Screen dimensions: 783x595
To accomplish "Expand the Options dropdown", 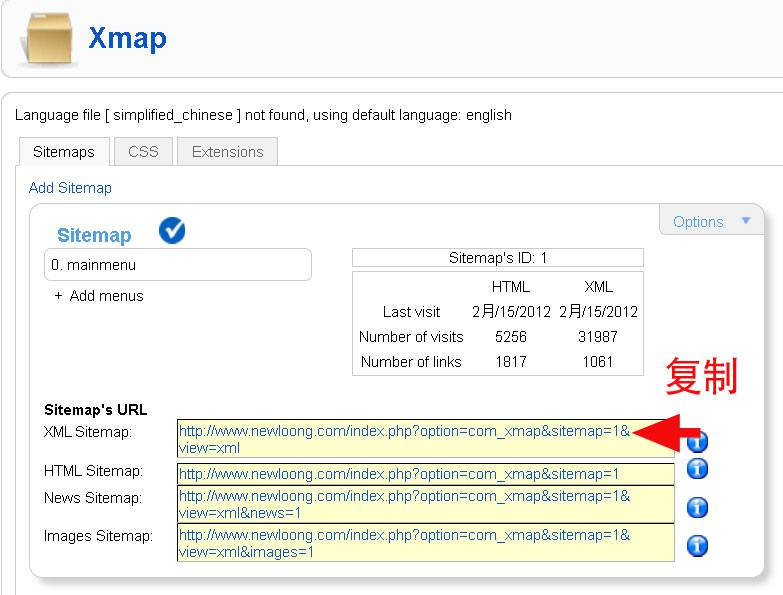I will pos(711,222).
